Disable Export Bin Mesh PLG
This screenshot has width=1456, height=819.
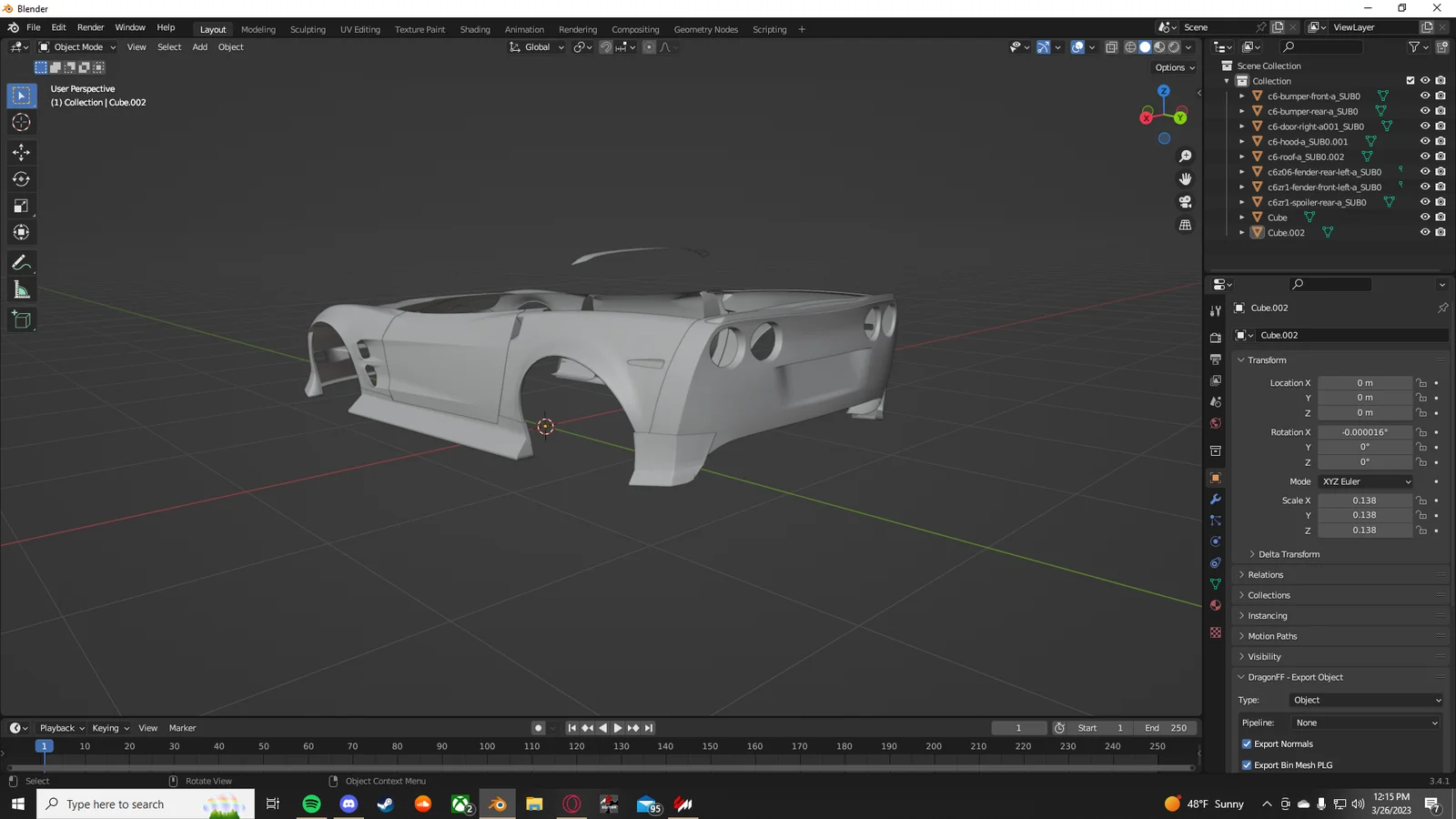click(1247, 765)
